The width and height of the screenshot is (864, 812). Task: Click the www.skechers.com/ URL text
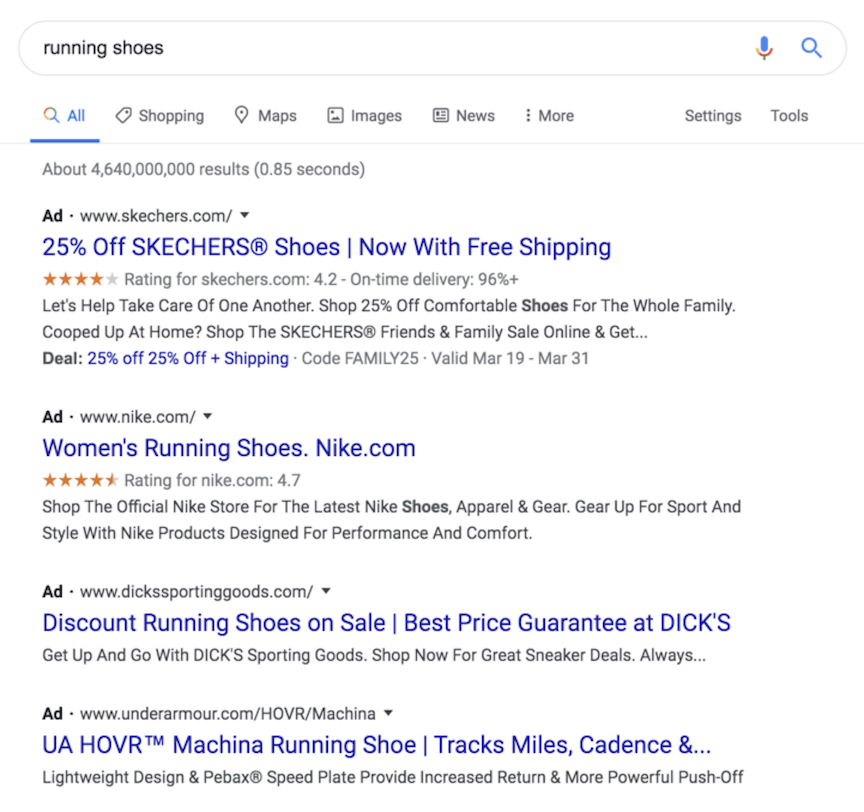point(156,216)
